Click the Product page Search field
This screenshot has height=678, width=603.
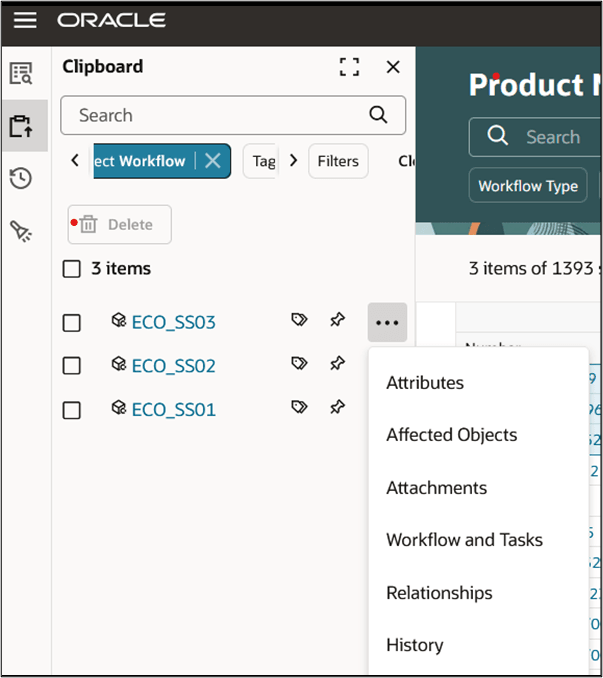536,137
